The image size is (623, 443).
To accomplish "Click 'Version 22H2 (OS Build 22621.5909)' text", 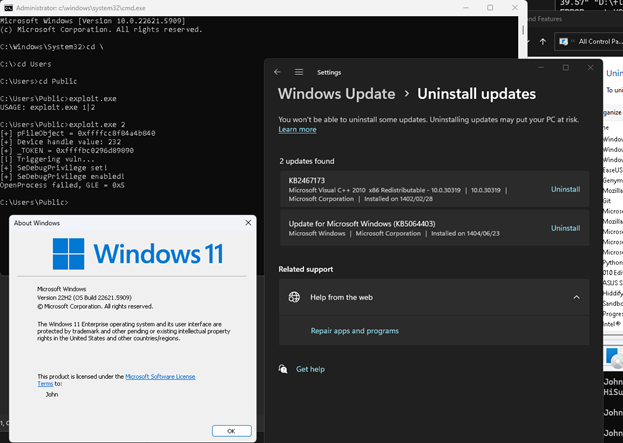I will tap(84, 298).
